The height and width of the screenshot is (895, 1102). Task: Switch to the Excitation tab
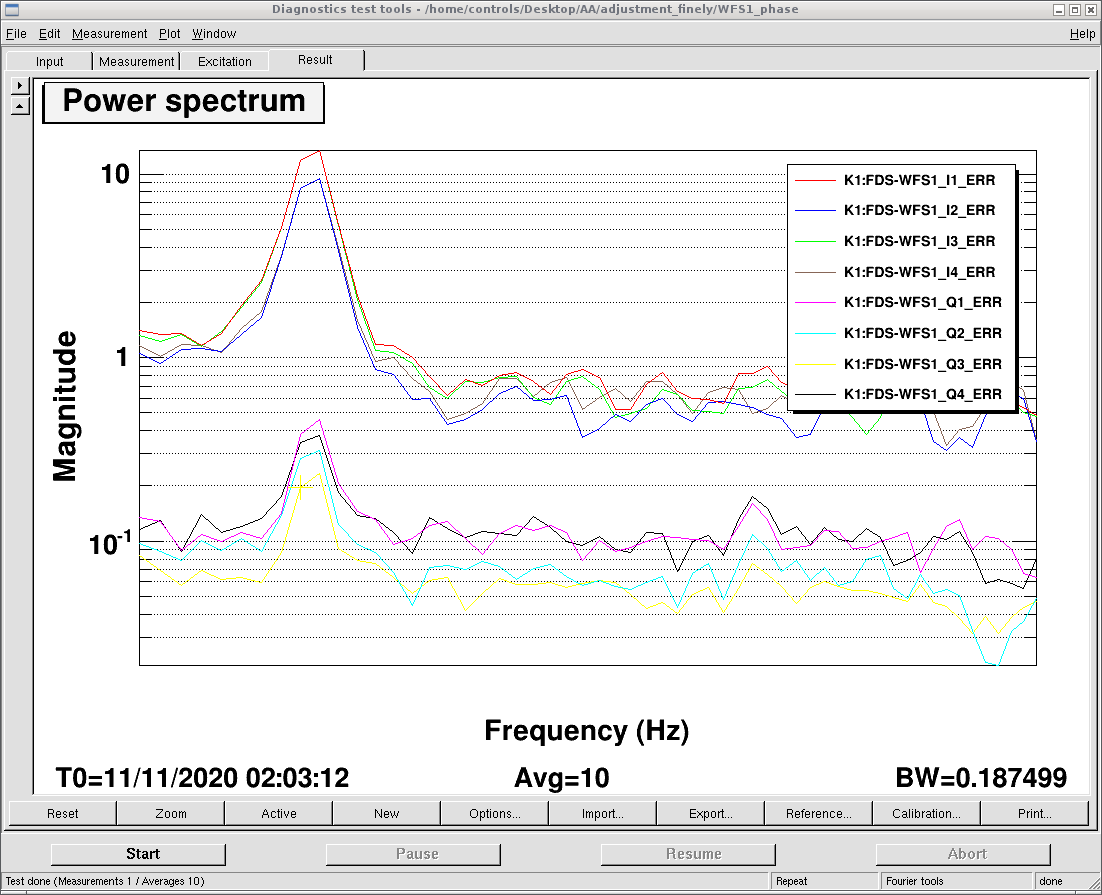225,61
